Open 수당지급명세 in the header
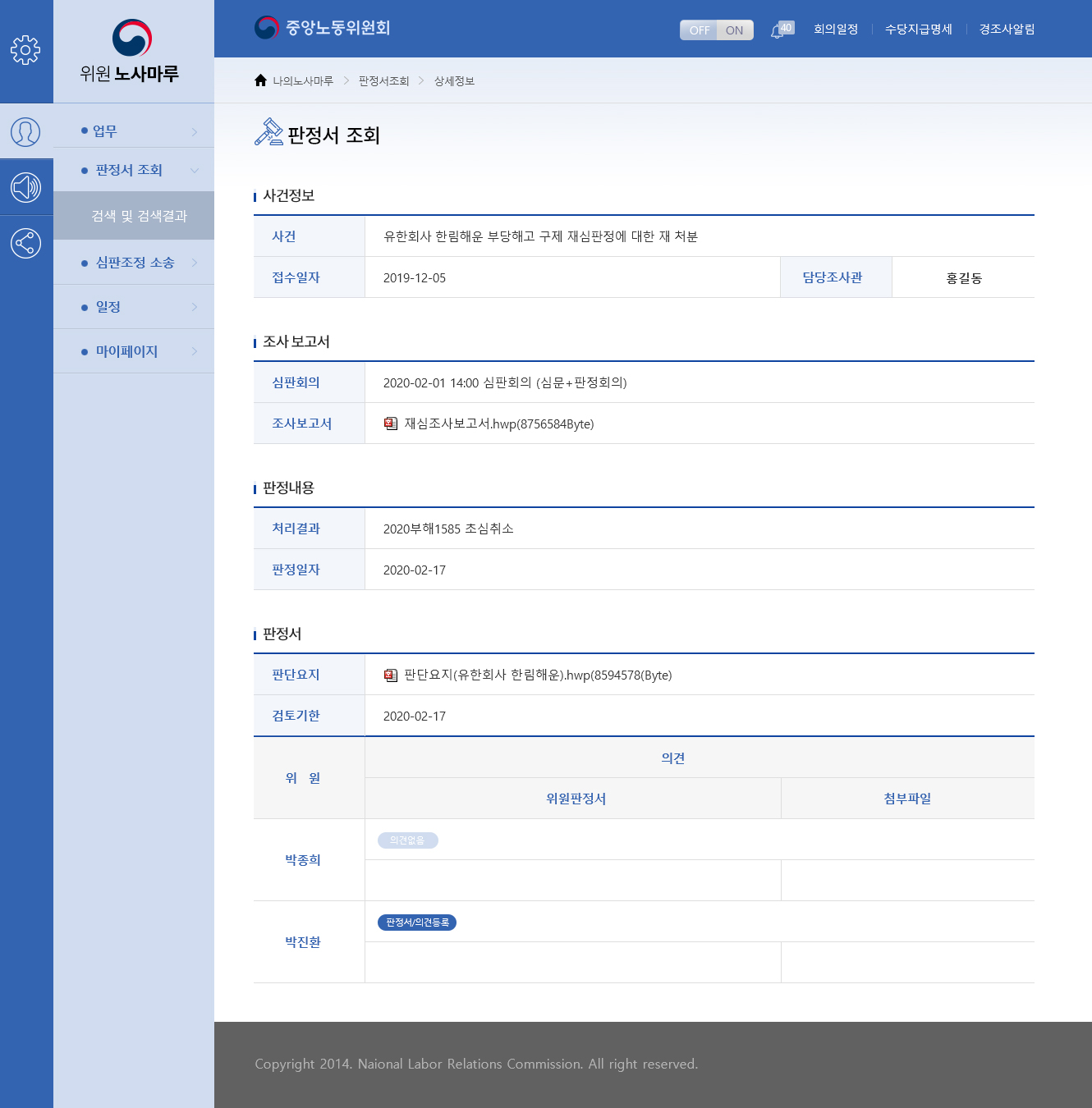The width and height of the screenshot is (1092, 1108). (x=919, y=30)
